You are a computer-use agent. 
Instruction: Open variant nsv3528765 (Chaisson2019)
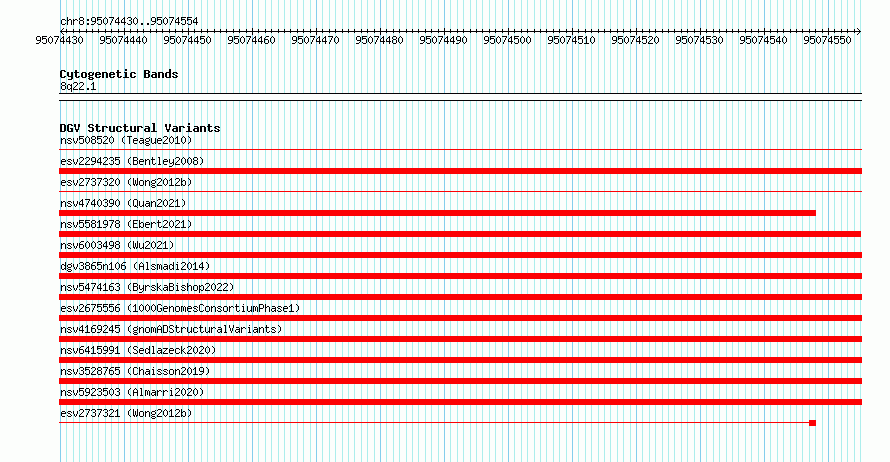135,371
